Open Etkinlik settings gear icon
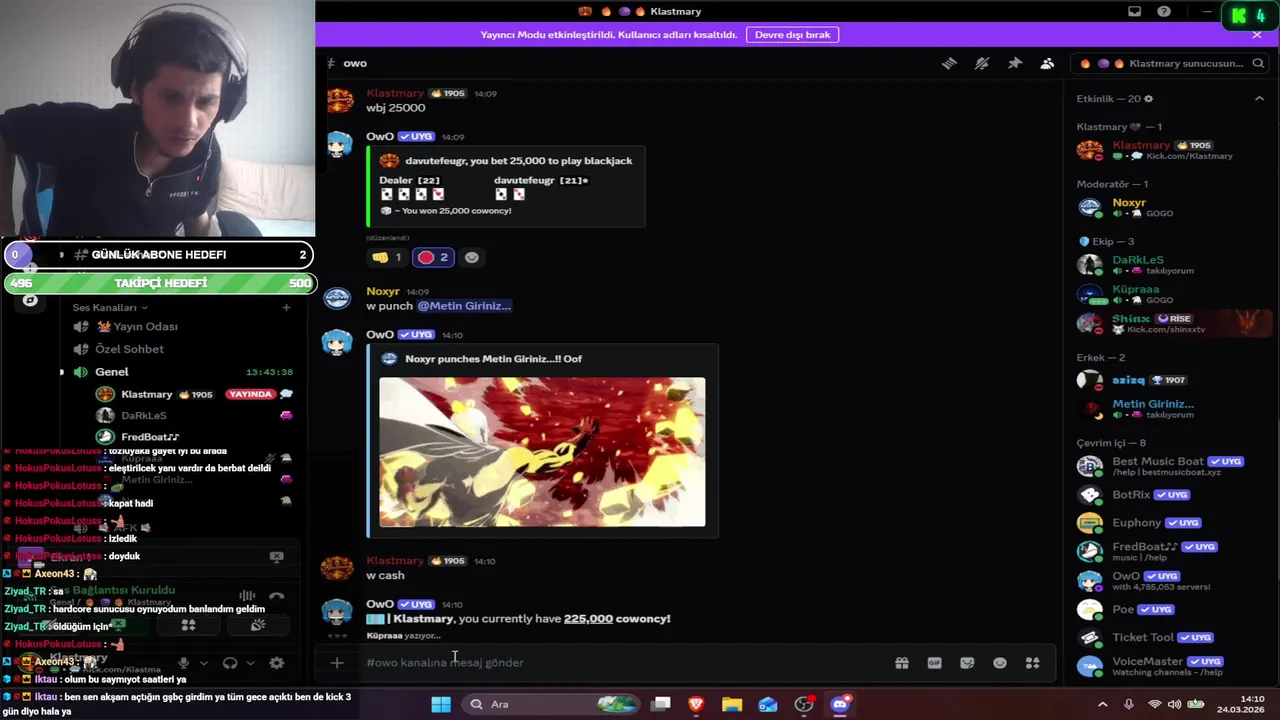The height and width of the screenshot is (720, 1280). coord(1148,99)
